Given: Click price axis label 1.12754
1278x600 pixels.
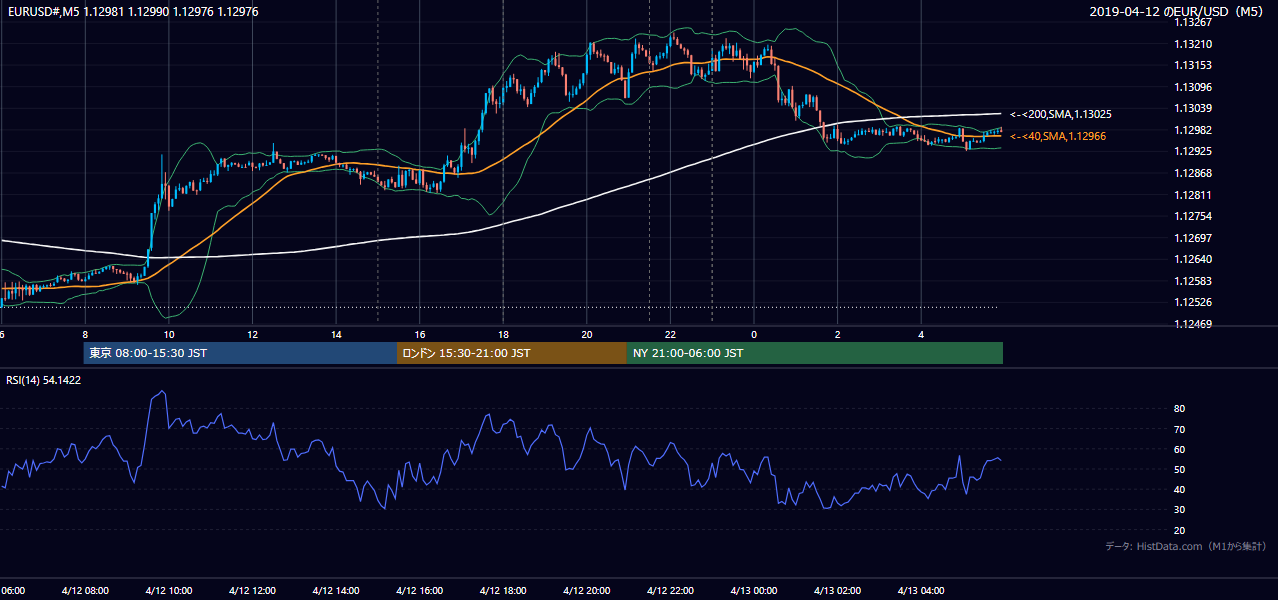Looking at the screenshot, I should [1194, 216].
